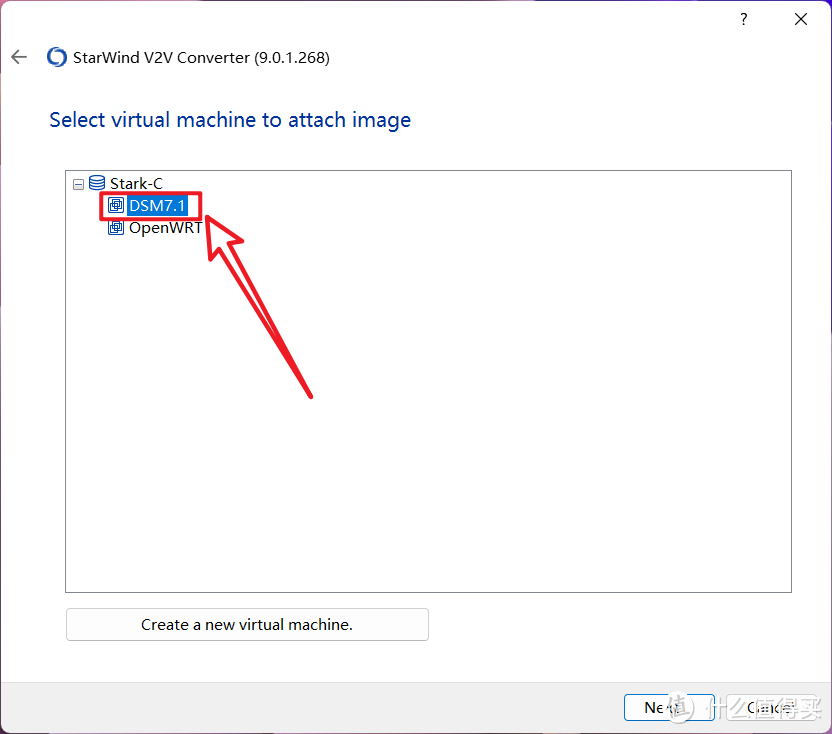This screenshot has width=832, height=734.
Task: Click the 'Select virtual machine to attach image' heading
Action: pyautogui.click(x=230, y=120)
